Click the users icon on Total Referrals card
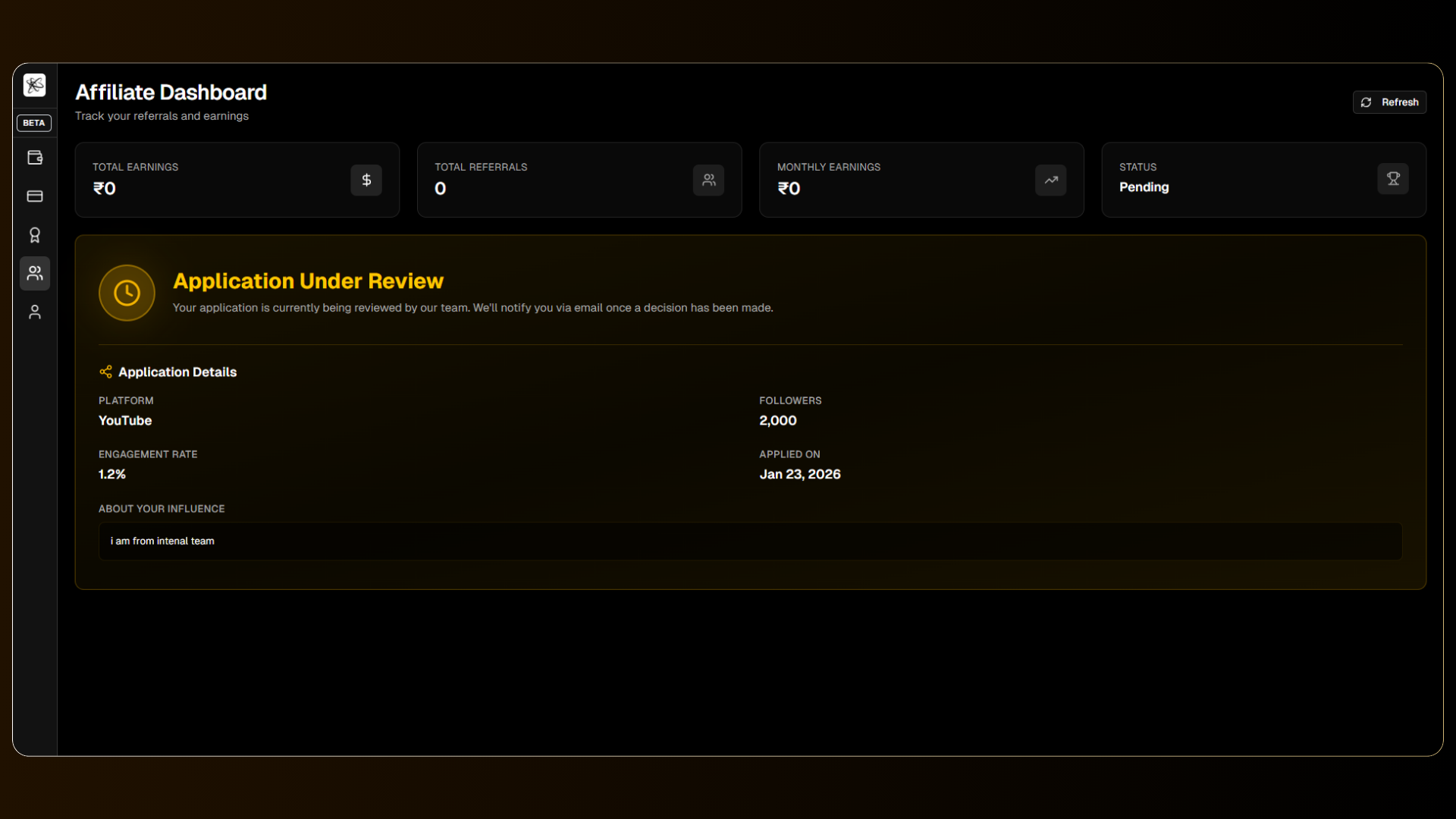 708,180
